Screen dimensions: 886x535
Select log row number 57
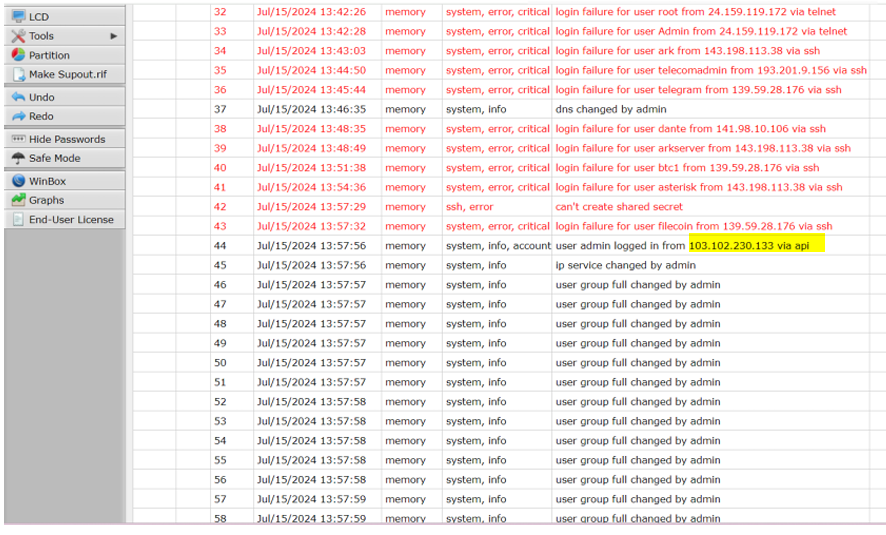[220, 499]
